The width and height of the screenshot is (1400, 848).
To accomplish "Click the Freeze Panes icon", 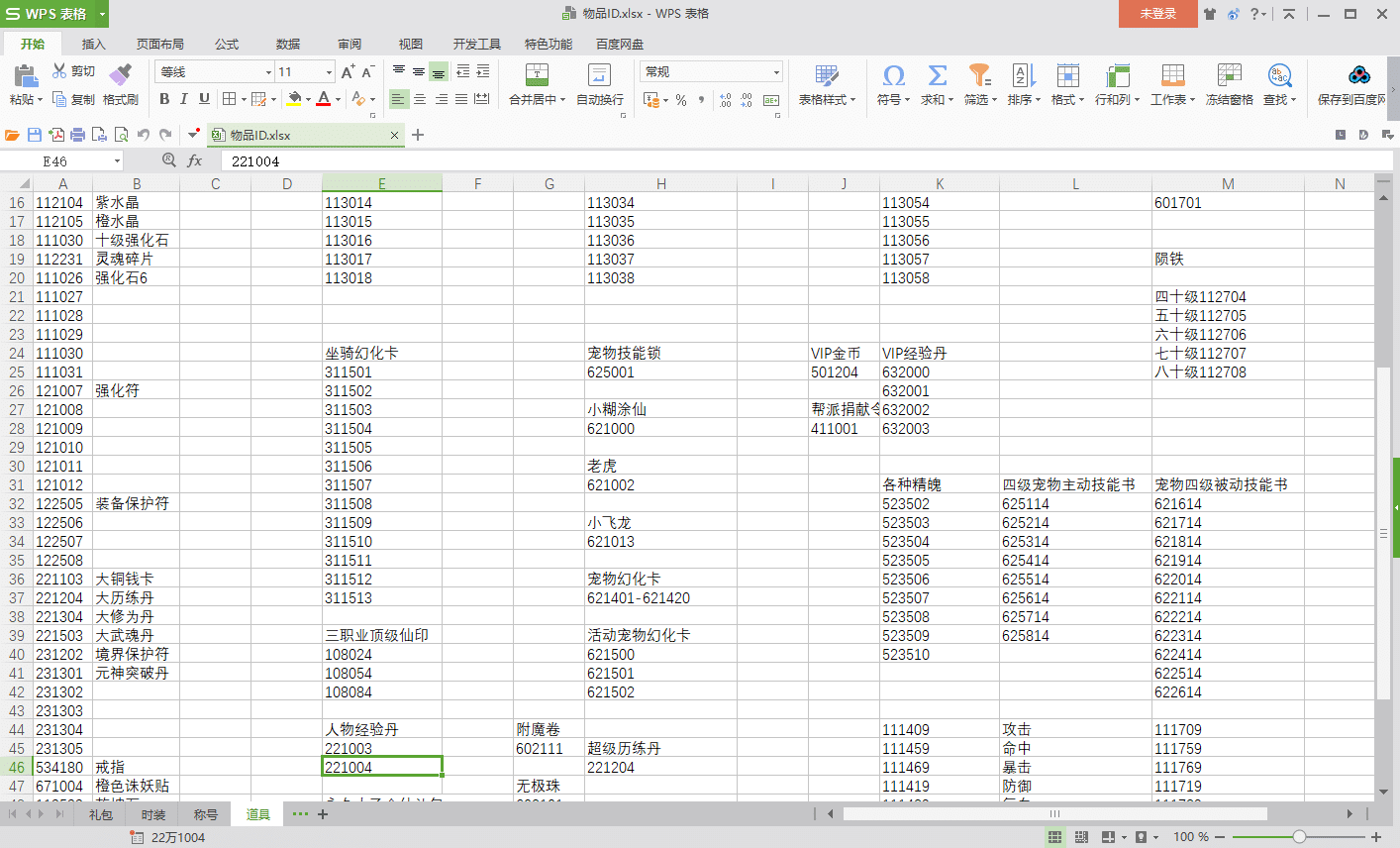I will [x=1229, y=76].
